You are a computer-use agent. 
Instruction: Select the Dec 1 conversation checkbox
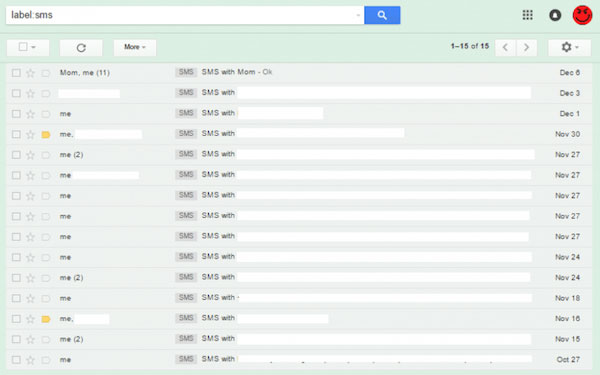point(16,114)
